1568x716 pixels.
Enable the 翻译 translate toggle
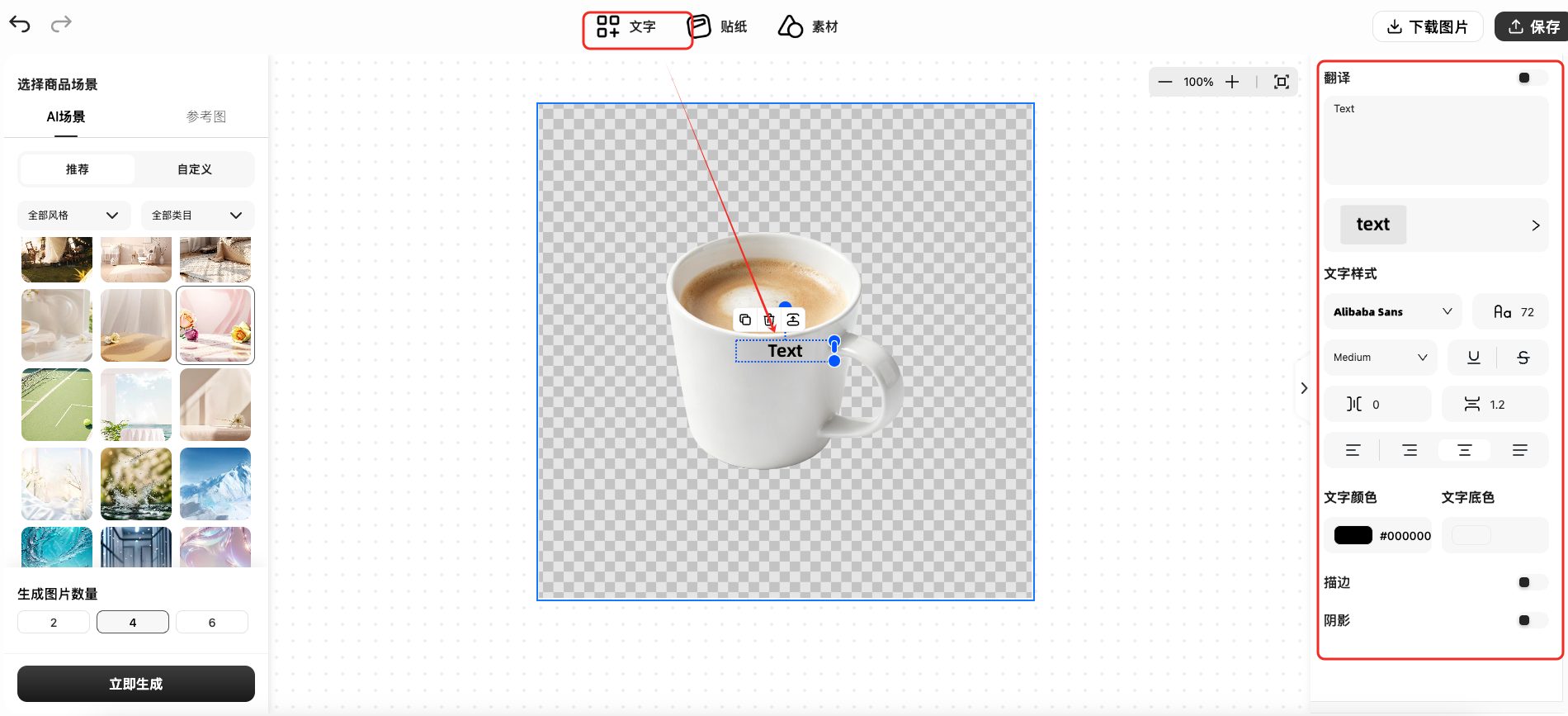pyautogui.click(x=1531, y=78)
